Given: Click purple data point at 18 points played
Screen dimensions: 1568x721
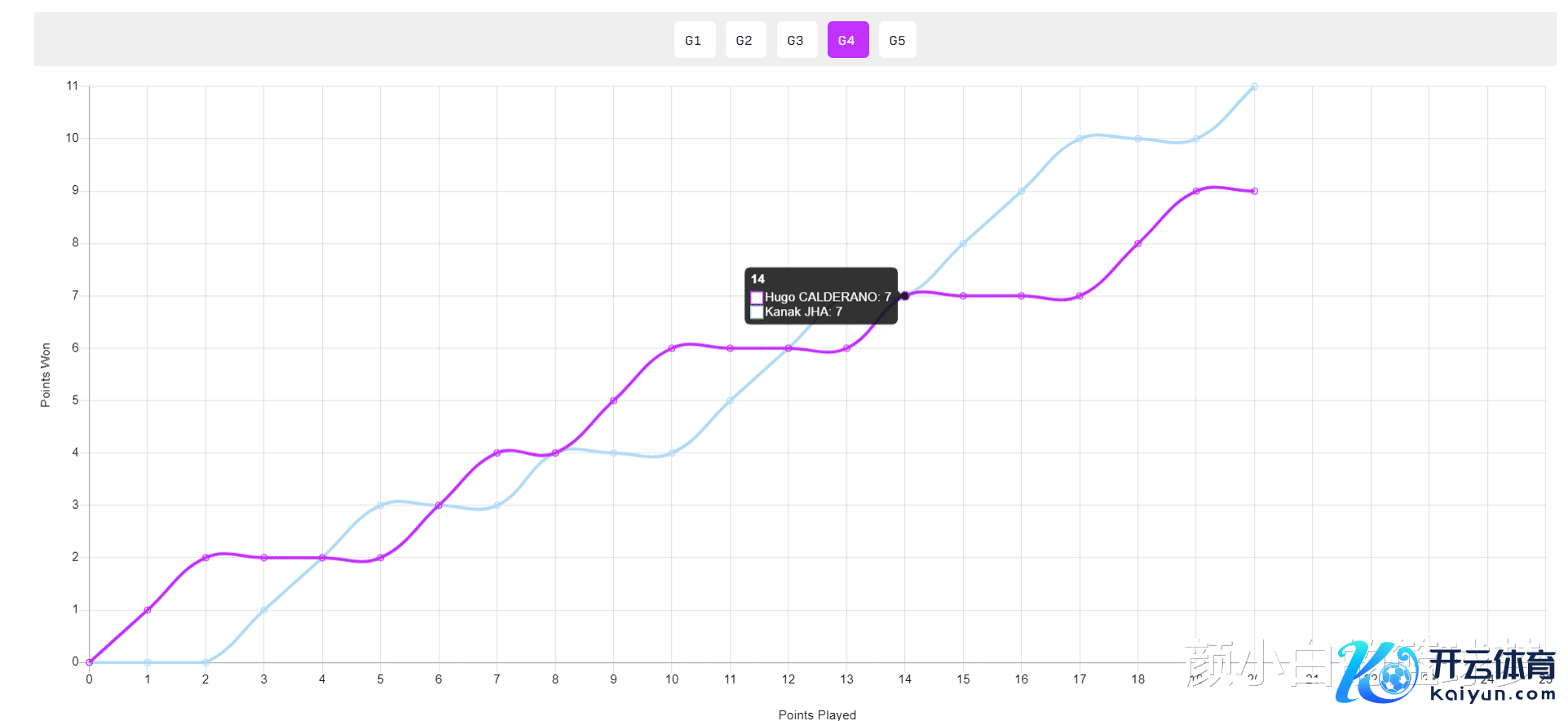Looking at the screenshot, I should (1137, 244).
